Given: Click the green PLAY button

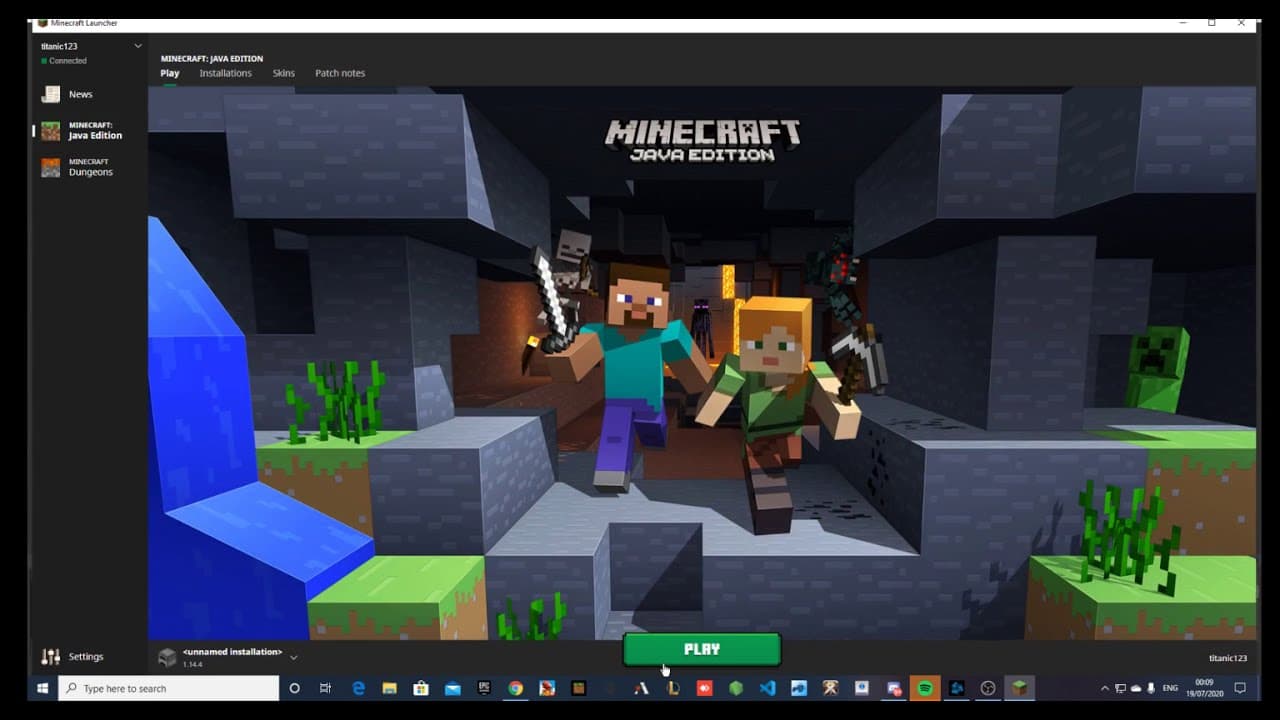Looking at the screenshot, I should tap(701, 649).
